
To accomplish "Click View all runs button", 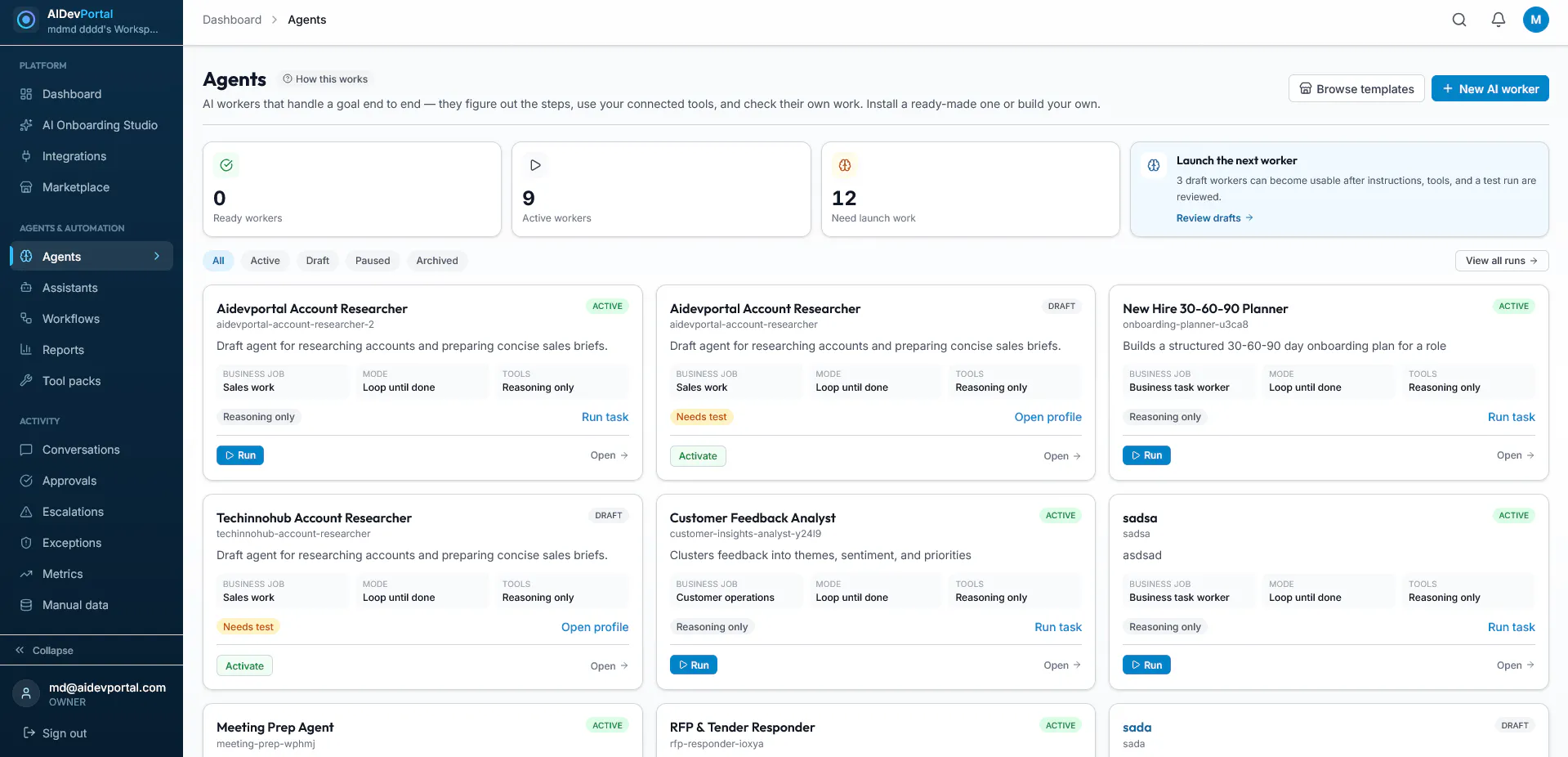I will click(1502, 261).
